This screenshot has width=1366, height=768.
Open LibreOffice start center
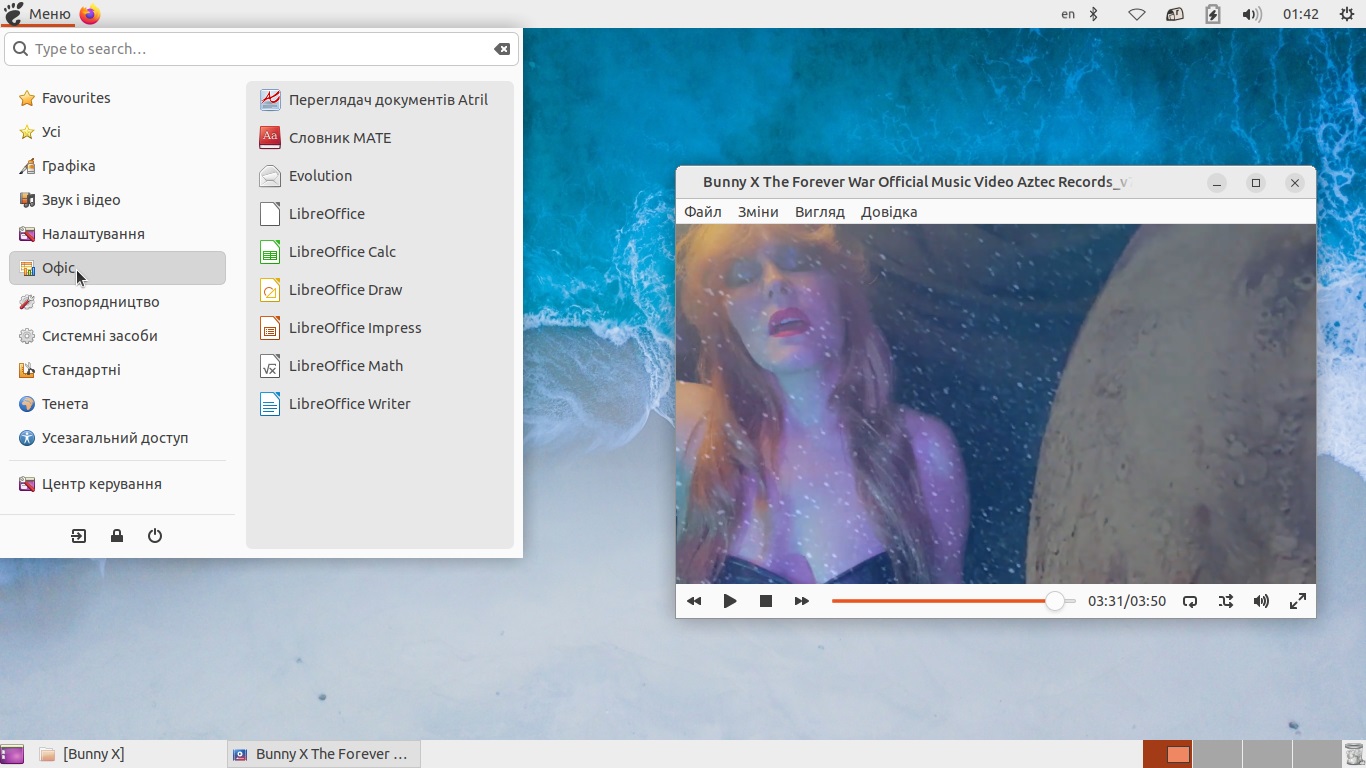tap(380, 214)
